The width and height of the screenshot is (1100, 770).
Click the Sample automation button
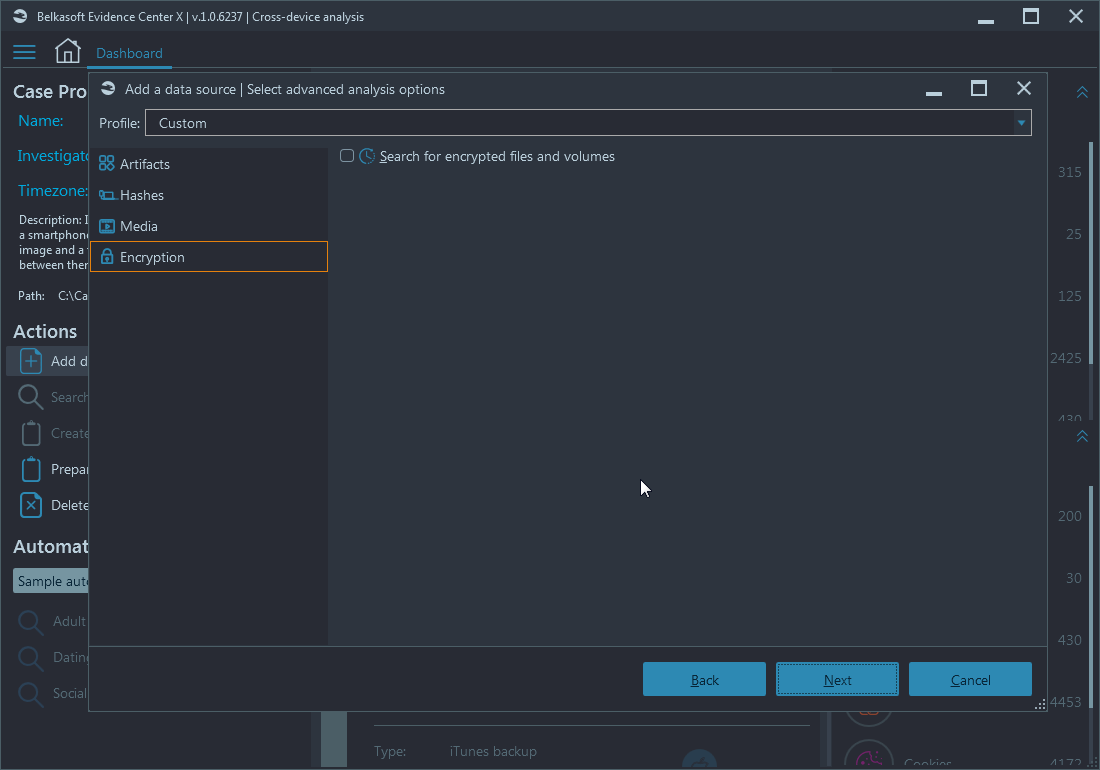(51, 581)
